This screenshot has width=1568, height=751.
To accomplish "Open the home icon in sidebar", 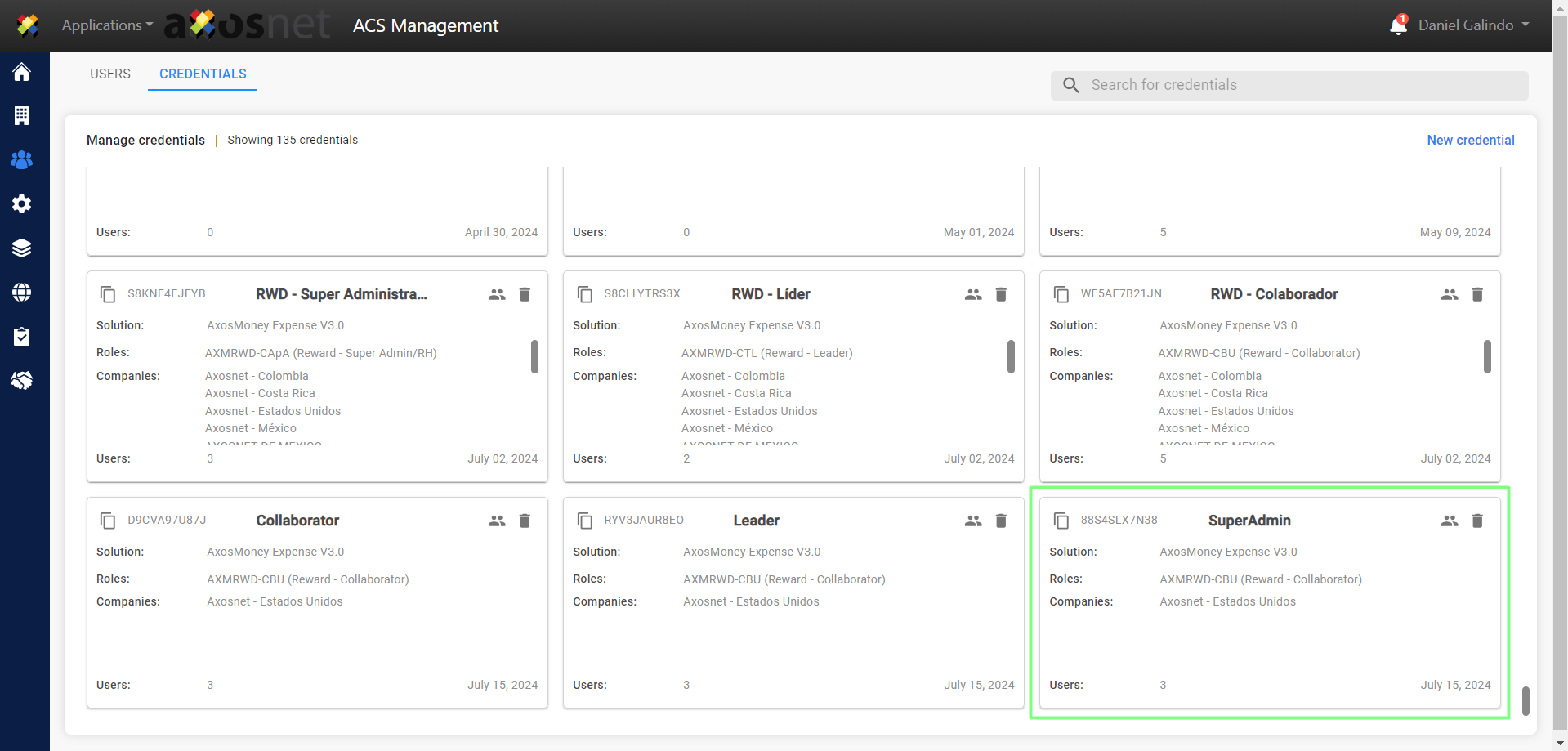I will click(x=22, y=72).
